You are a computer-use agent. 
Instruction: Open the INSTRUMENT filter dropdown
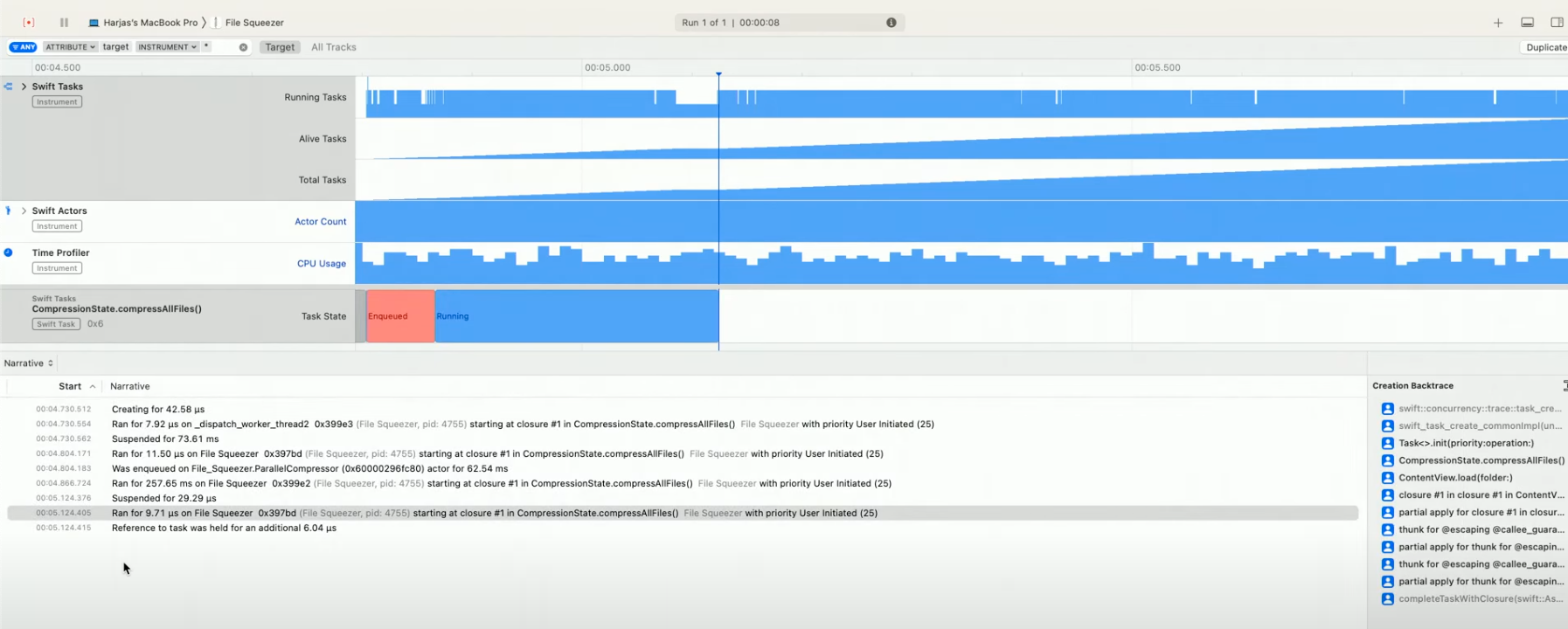[x=167, y=47]
